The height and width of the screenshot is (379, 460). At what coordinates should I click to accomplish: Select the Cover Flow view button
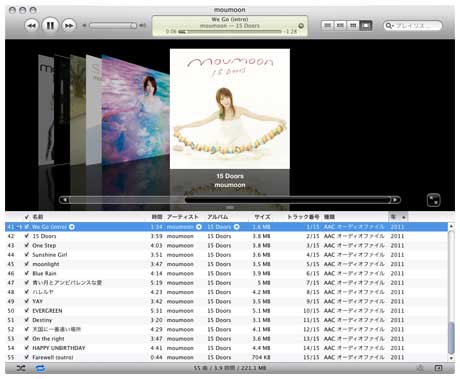pyautogui.click(x=366, y=25)
